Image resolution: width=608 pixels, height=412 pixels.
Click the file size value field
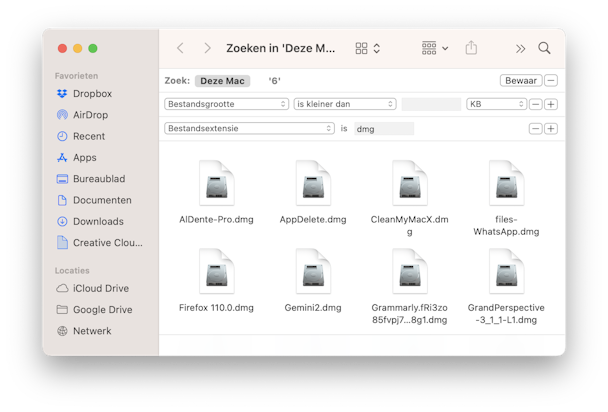click(431, 104)
